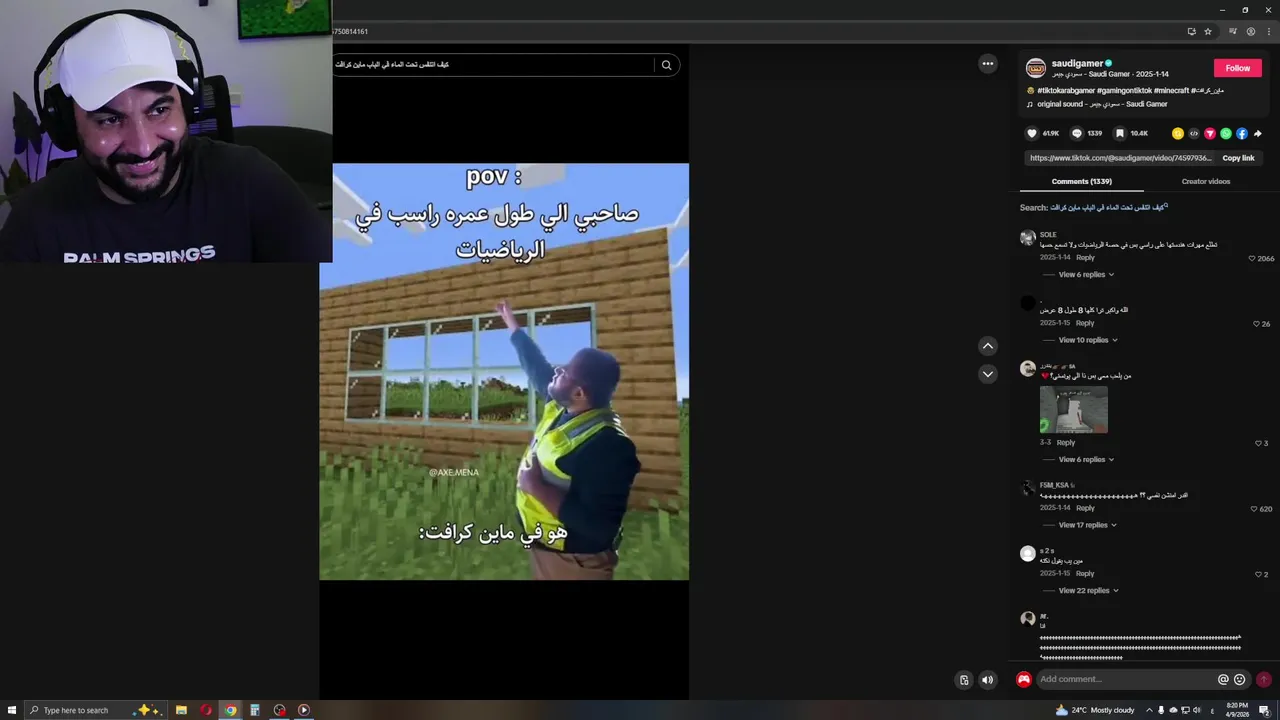Expand View 6 replies under SOLE's comment
This screenshot has width=1280, height=720.
1086,274
